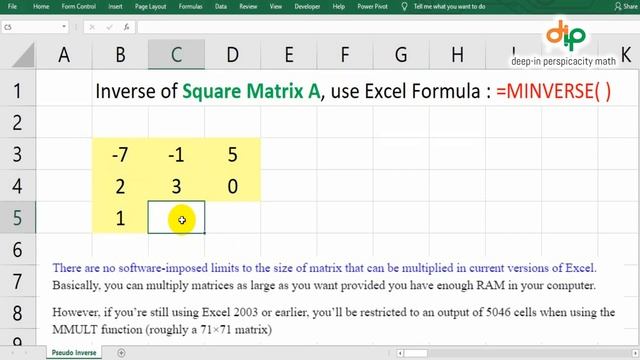Image resolution: width=640 pixels, height=360 pixels.
Task: Click the Share button
Action: pyautogui.click(x=626, y=7)
